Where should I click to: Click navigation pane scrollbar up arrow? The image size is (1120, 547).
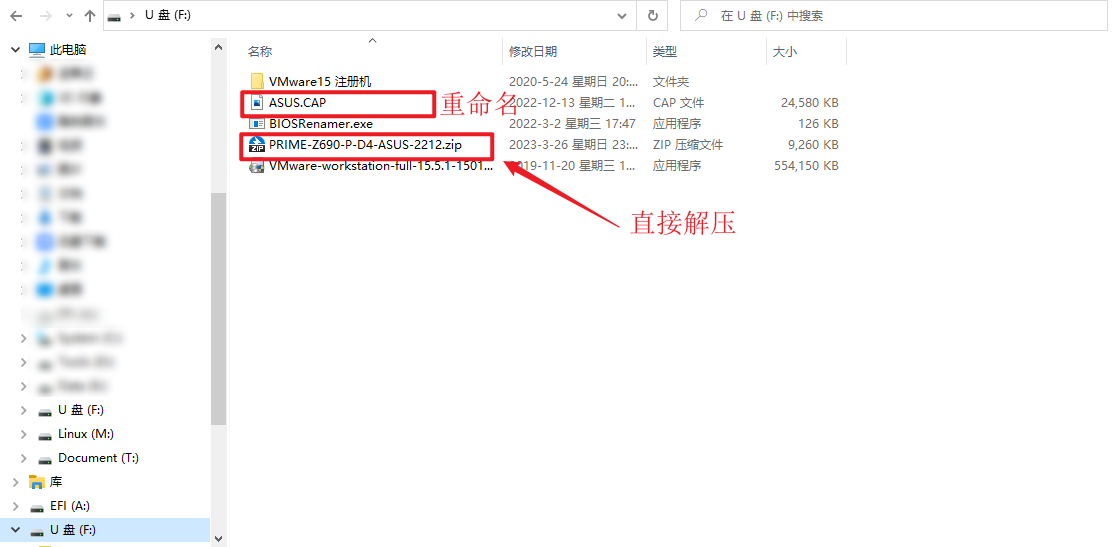click(219, 47)
